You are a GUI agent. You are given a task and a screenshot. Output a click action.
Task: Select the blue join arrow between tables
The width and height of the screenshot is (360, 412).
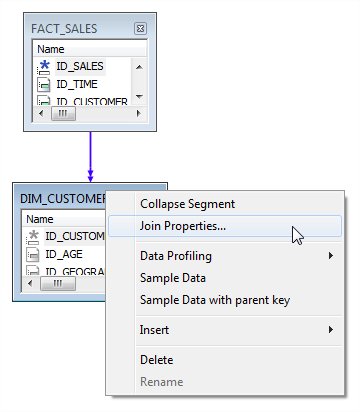pos(90,157)
